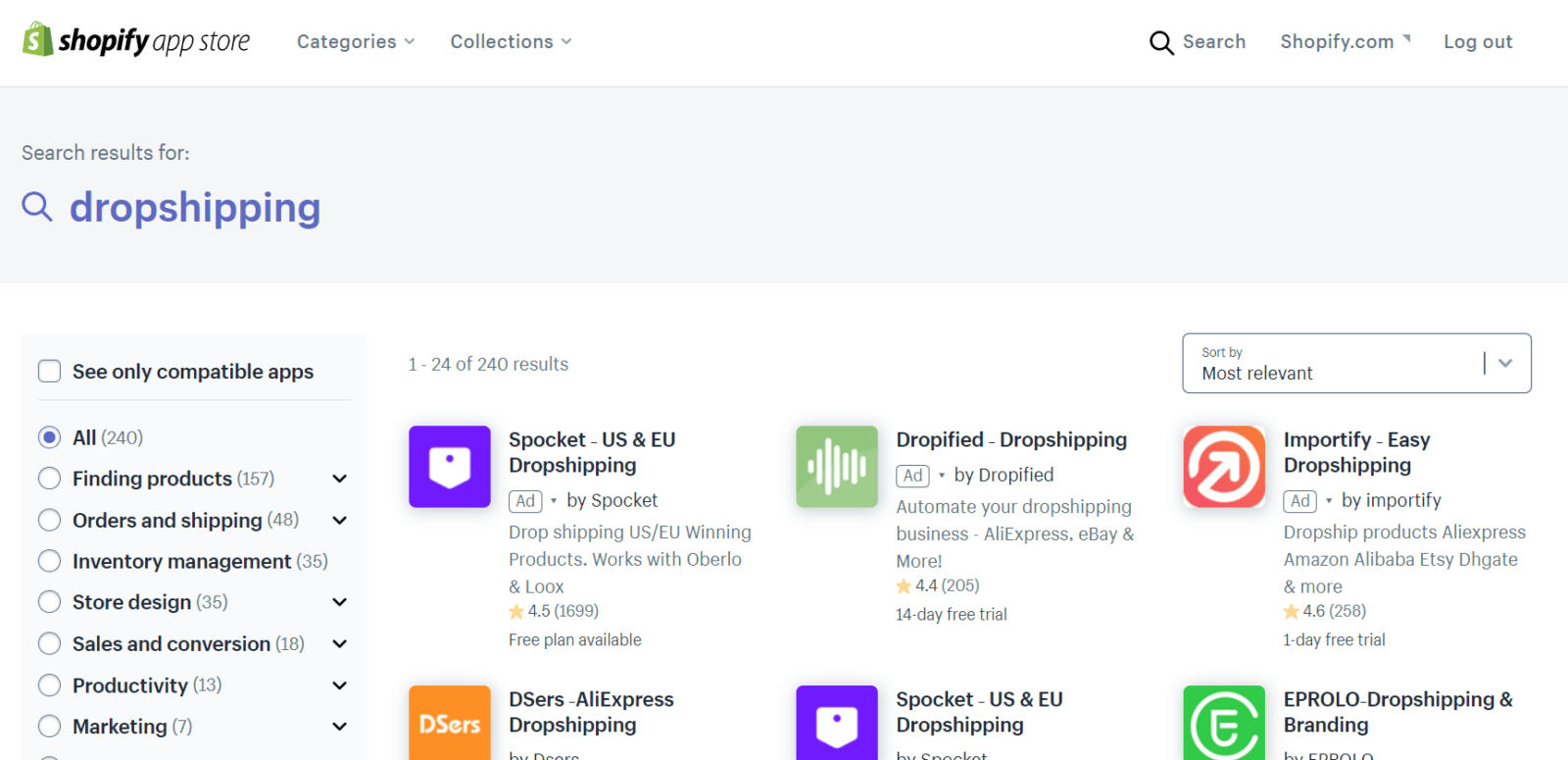Open the orange DSers app icon
Screen dimensions: 1568x760
[449, 724]
